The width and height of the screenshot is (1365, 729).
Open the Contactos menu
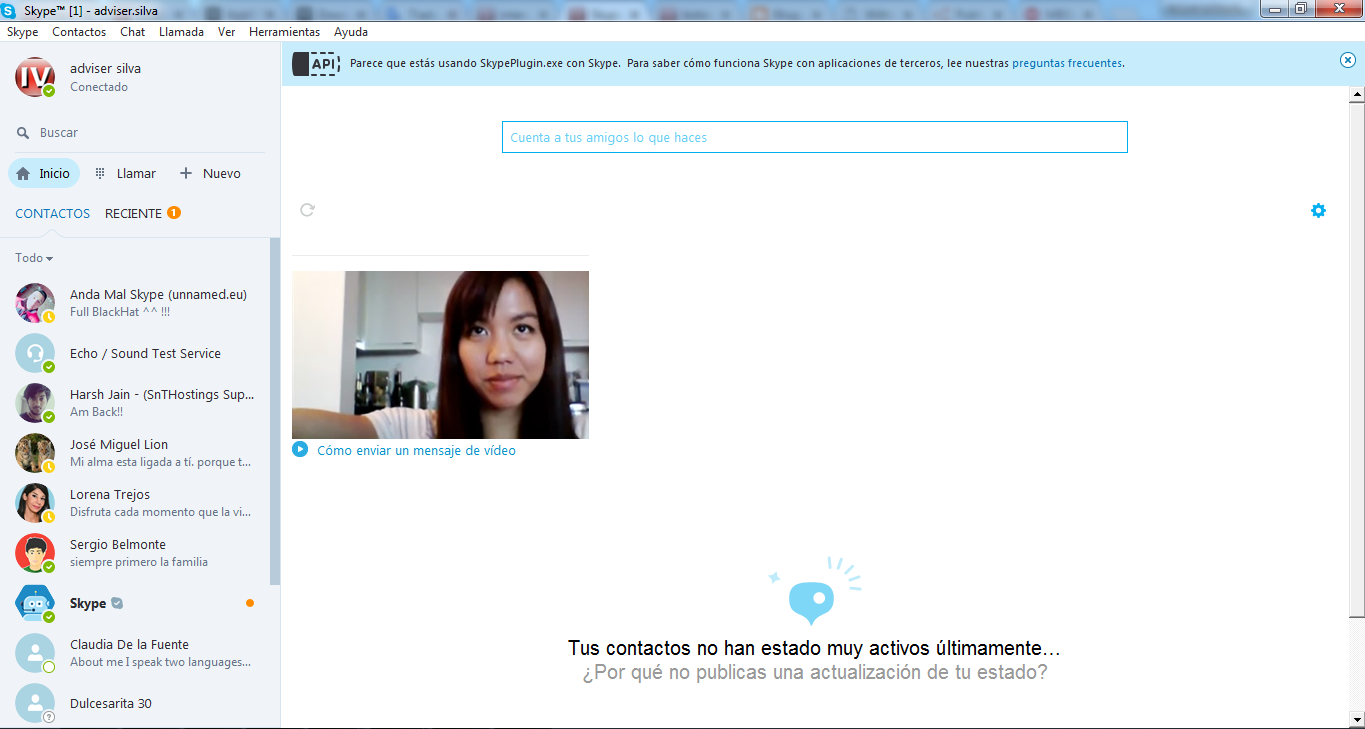click(79, 32)
